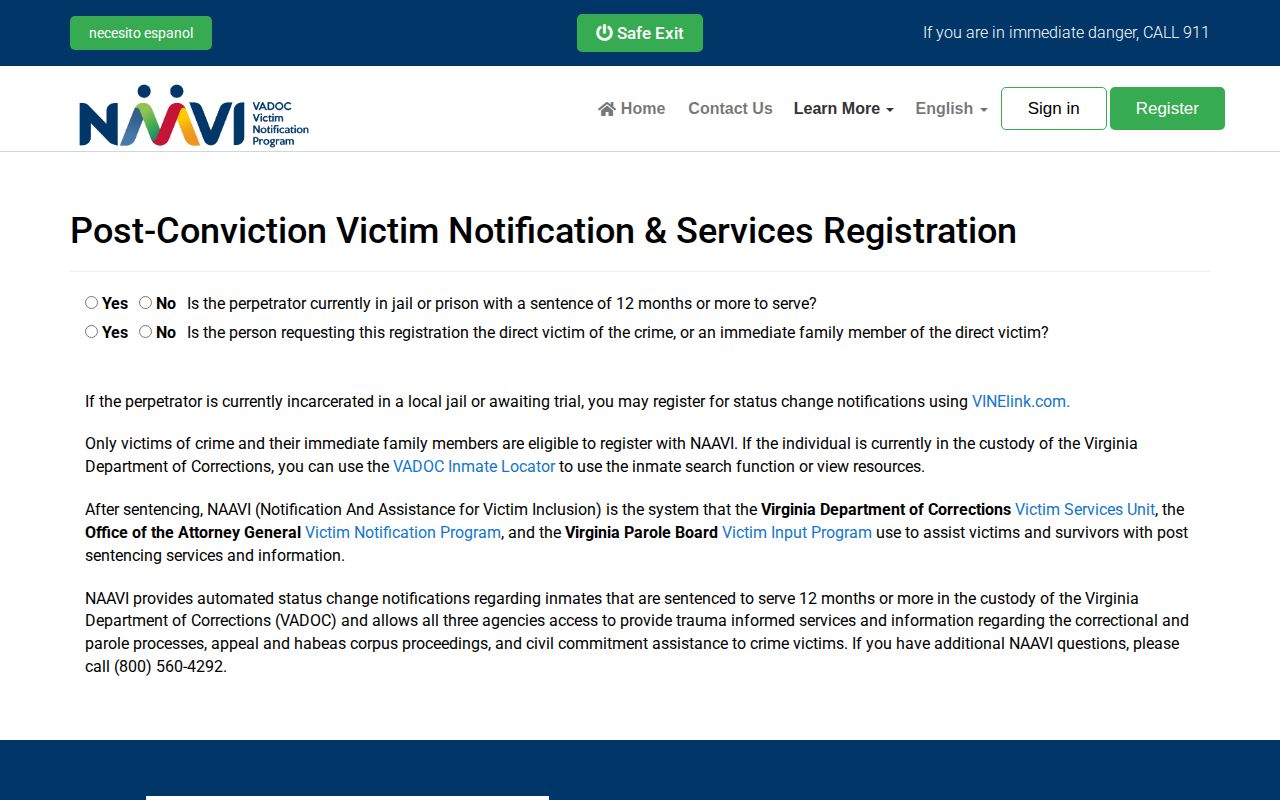Viewport: 1280px width, 800px height.
Task: Open the VADOC Inmate Locator link
Action: pyautogui.click(x=474, y=466)
